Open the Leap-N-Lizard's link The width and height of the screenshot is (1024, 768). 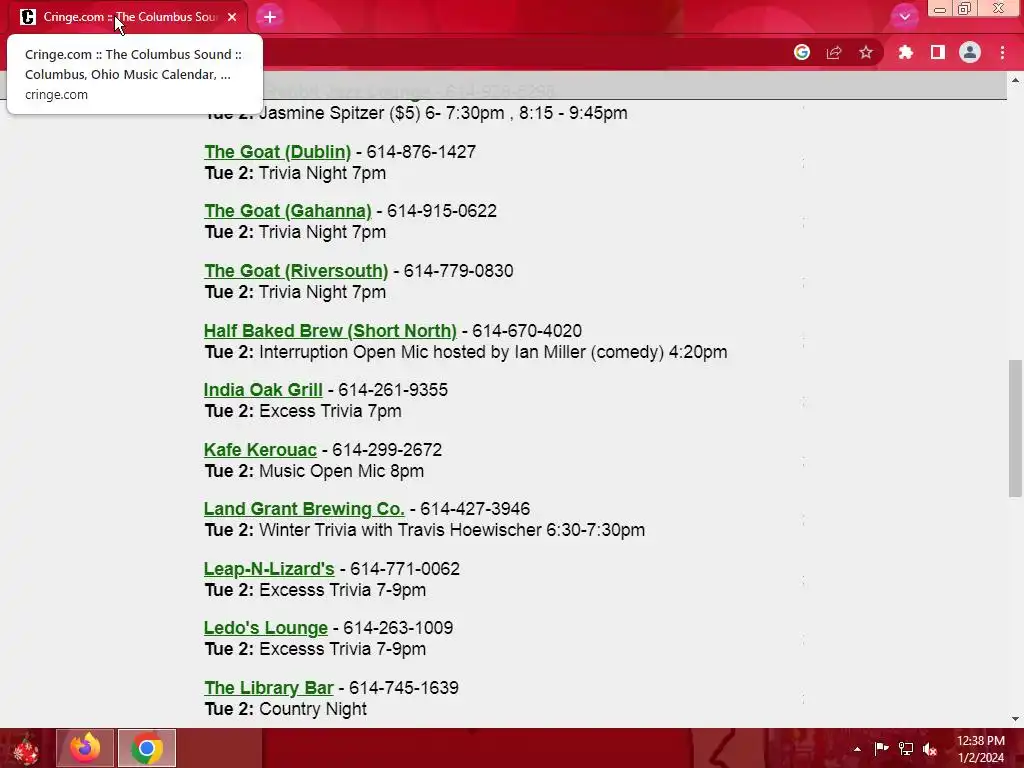[x=269, y=569]
